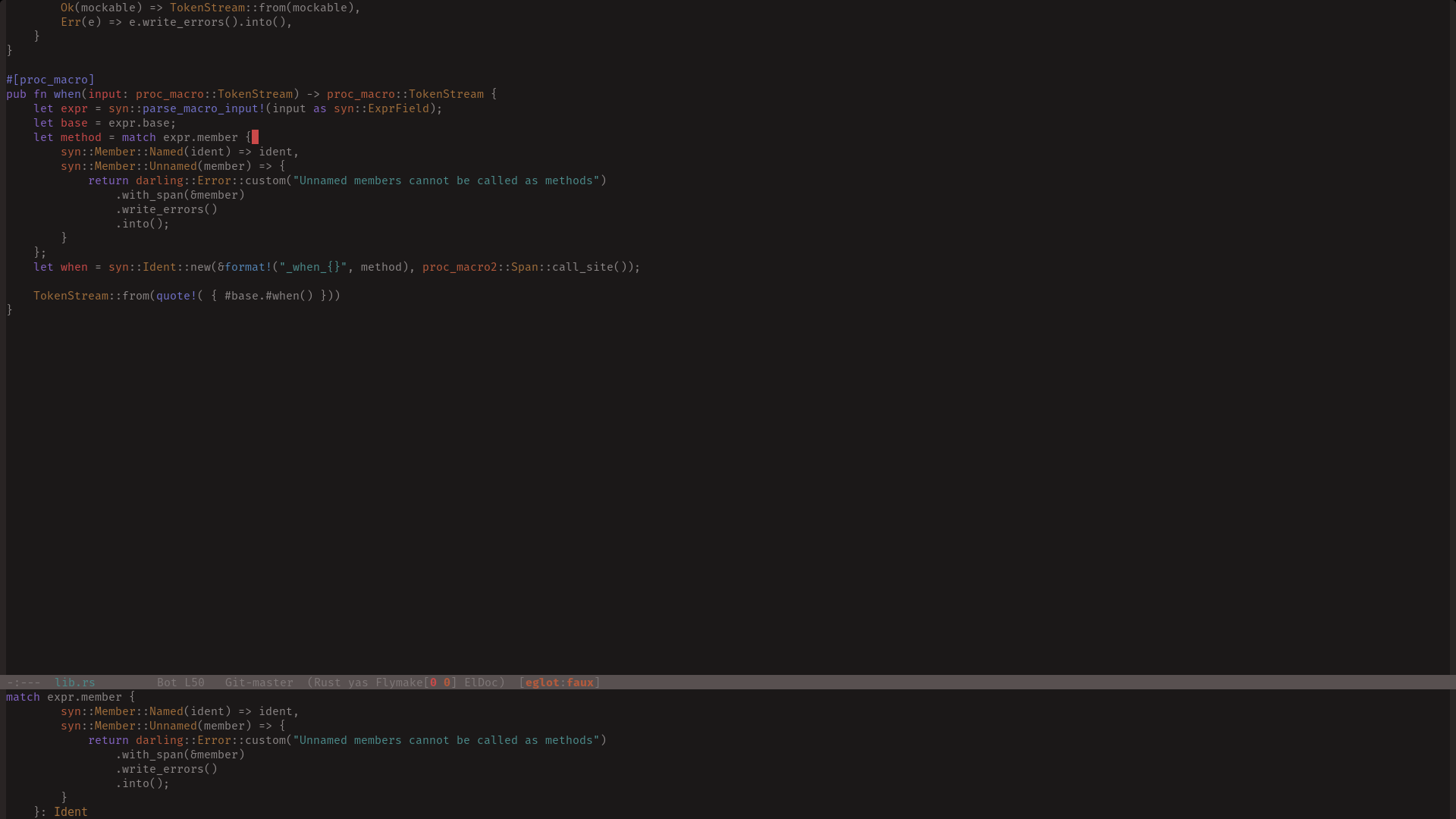Click the "_when_{}" format string
The image size is (1456, 819).
pos(312,267)
